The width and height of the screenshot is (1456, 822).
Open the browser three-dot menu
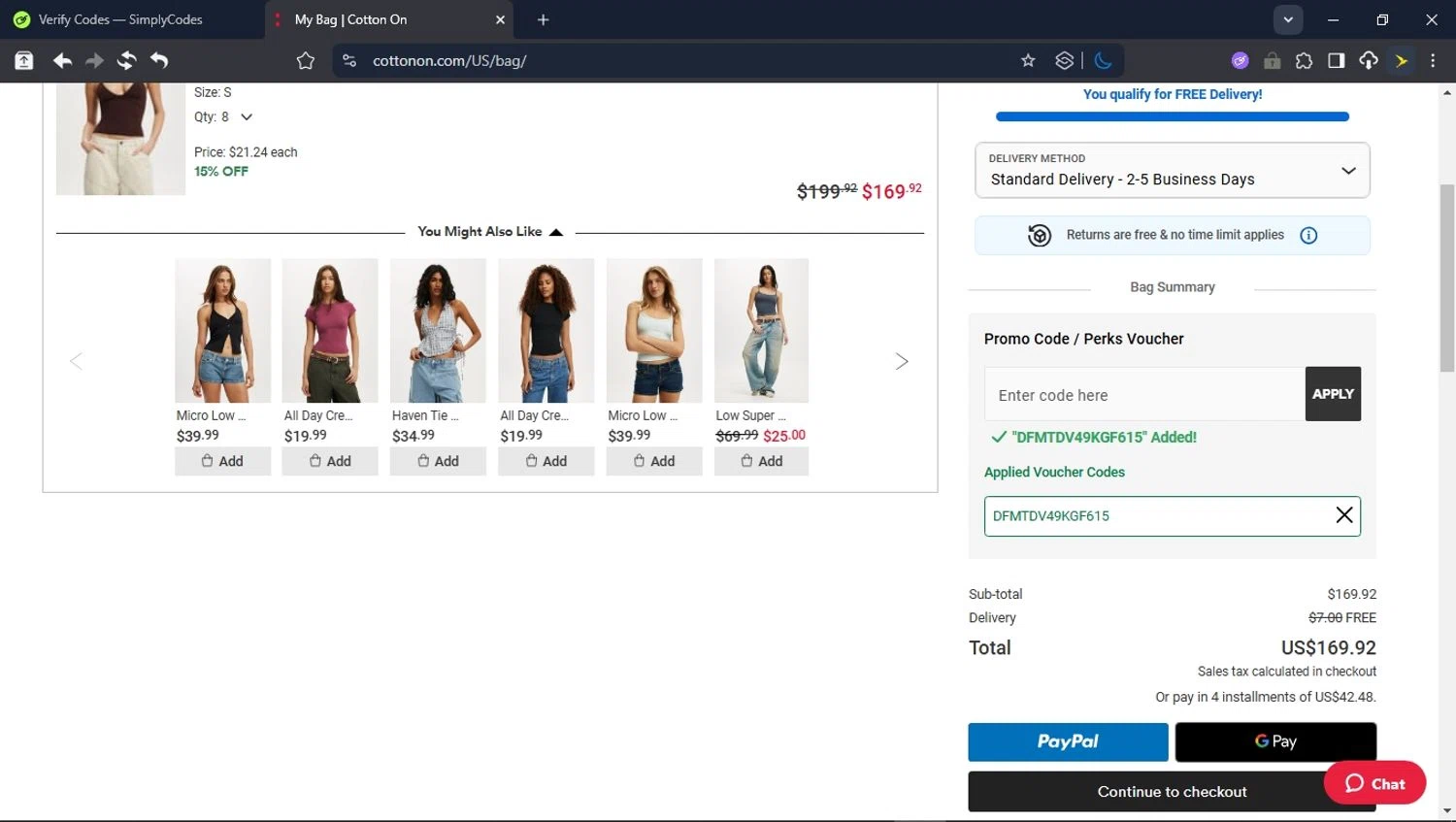coord(1433,61)
